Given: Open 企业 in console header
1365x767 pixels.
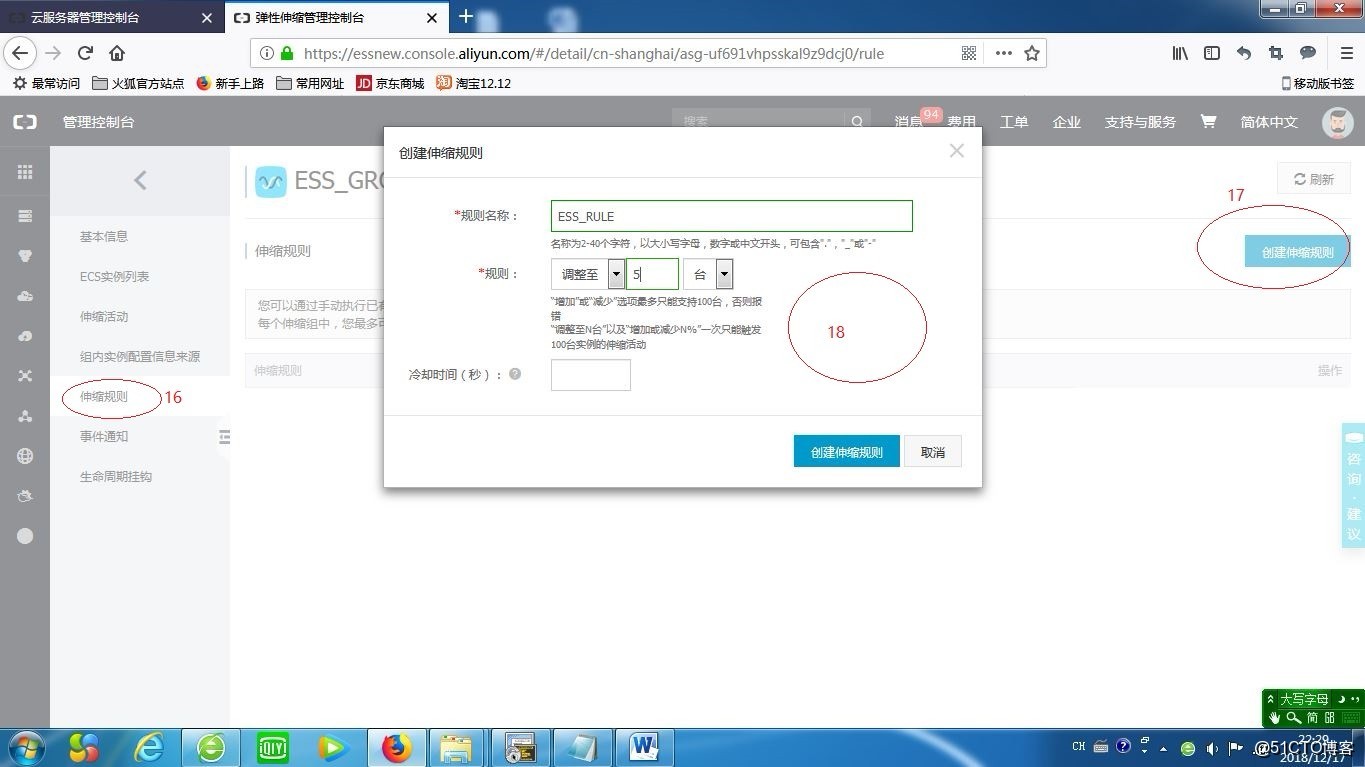Looking at the screenshot, I should coord(1067,122).
